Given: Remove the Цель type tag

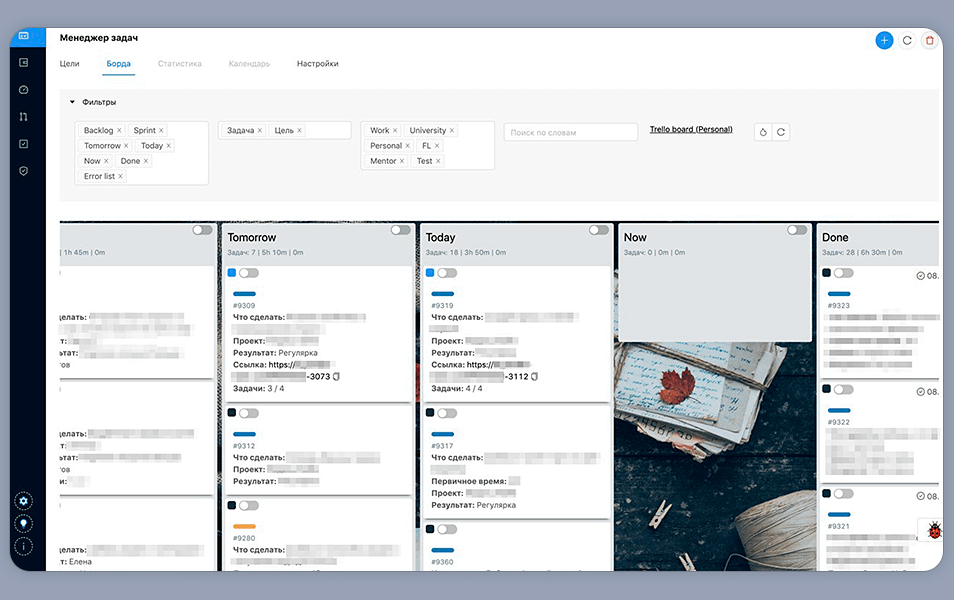Looking at the screenshot, I should (299, 130).
